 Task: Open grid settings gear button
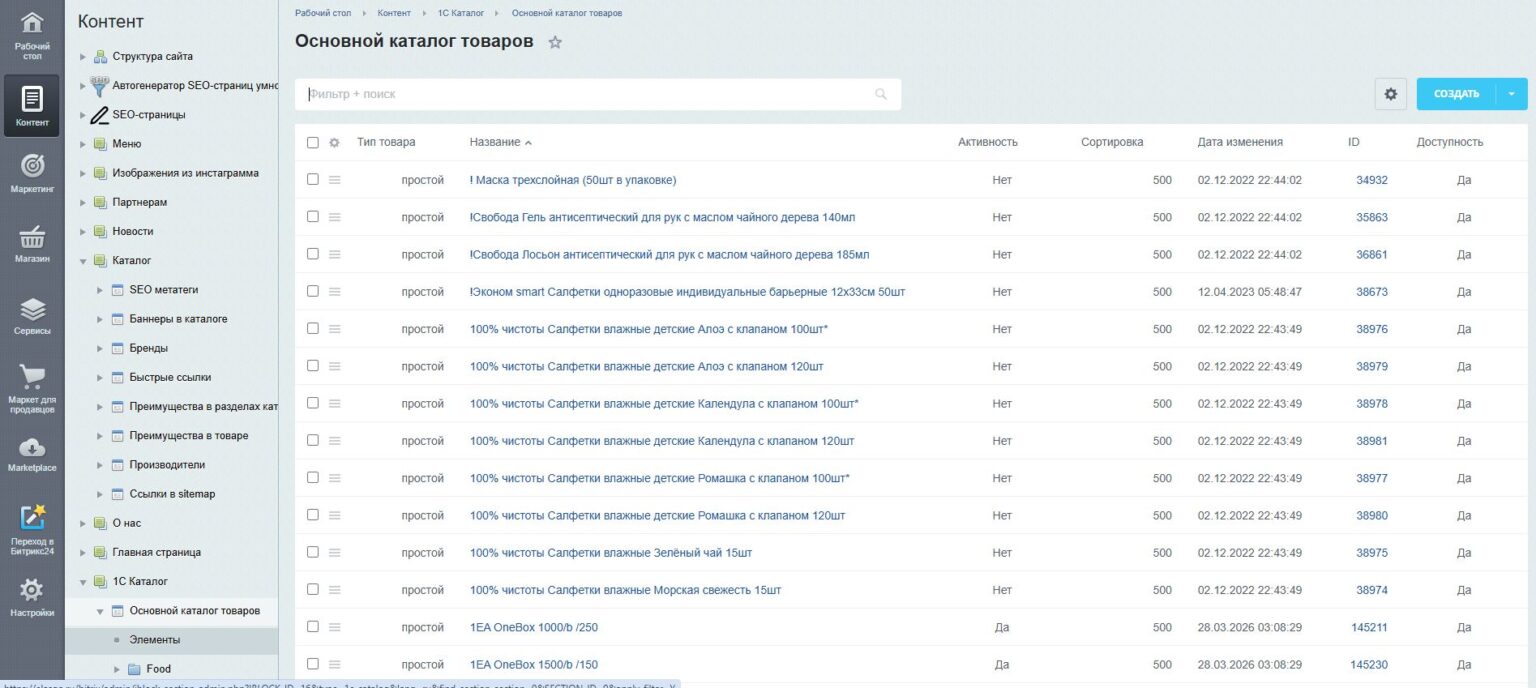point(1390,94)
